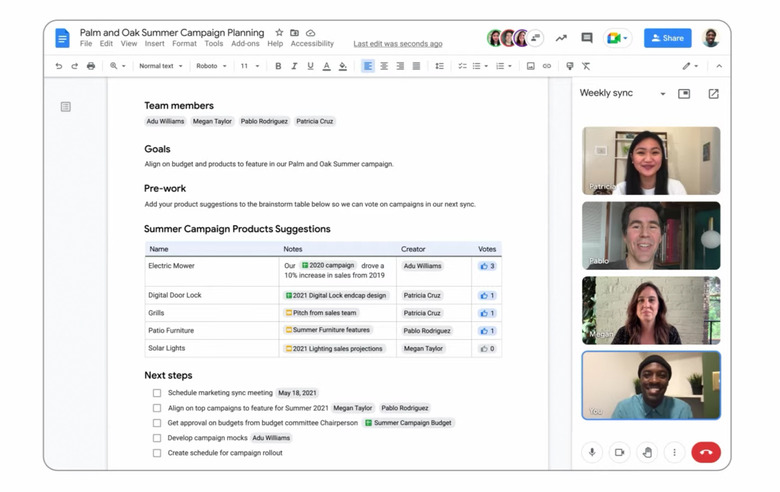The image size is (780, 492).
Task: Star the Palm and Oak document
Action: (279, 33)
